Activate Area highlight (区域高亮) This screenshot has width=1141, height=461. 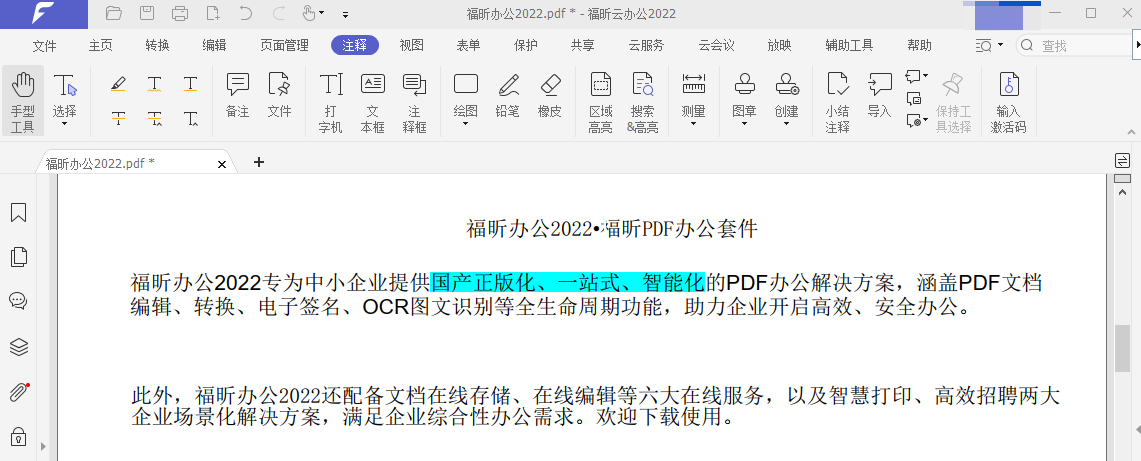pyautogui.click(x=600, y=103)
